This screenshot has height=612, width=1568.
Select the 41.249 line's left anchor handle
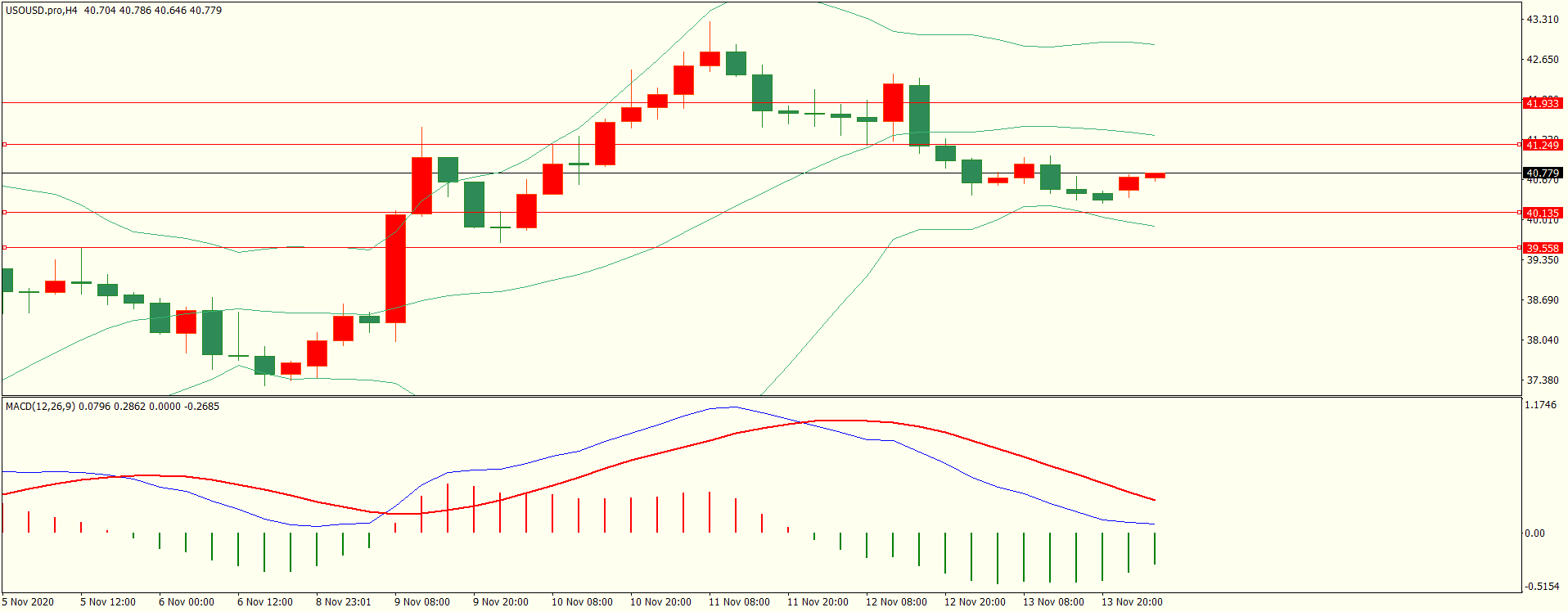point(5,144)
